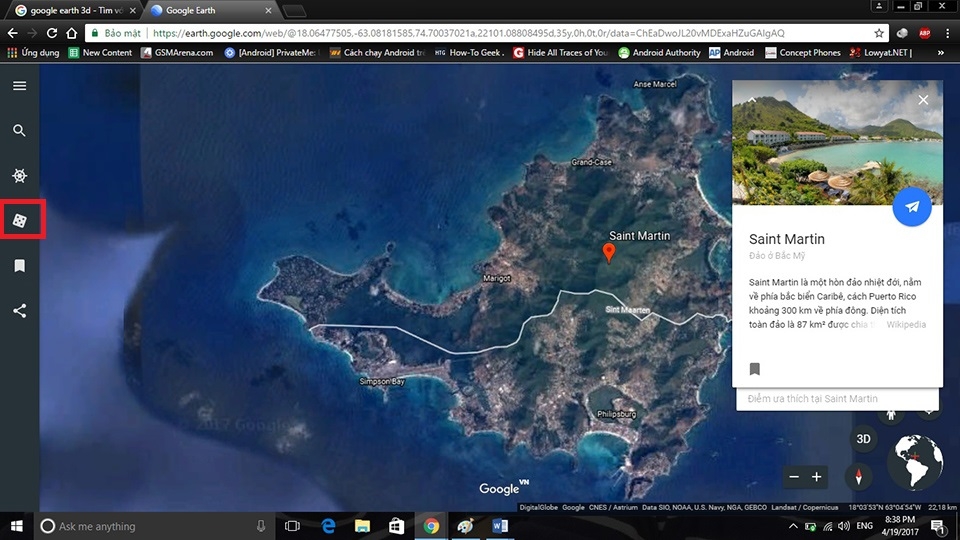Open the Android Authority bookmark
The image size is (960, 540).
pyautogui.click(x=659, y=53)
